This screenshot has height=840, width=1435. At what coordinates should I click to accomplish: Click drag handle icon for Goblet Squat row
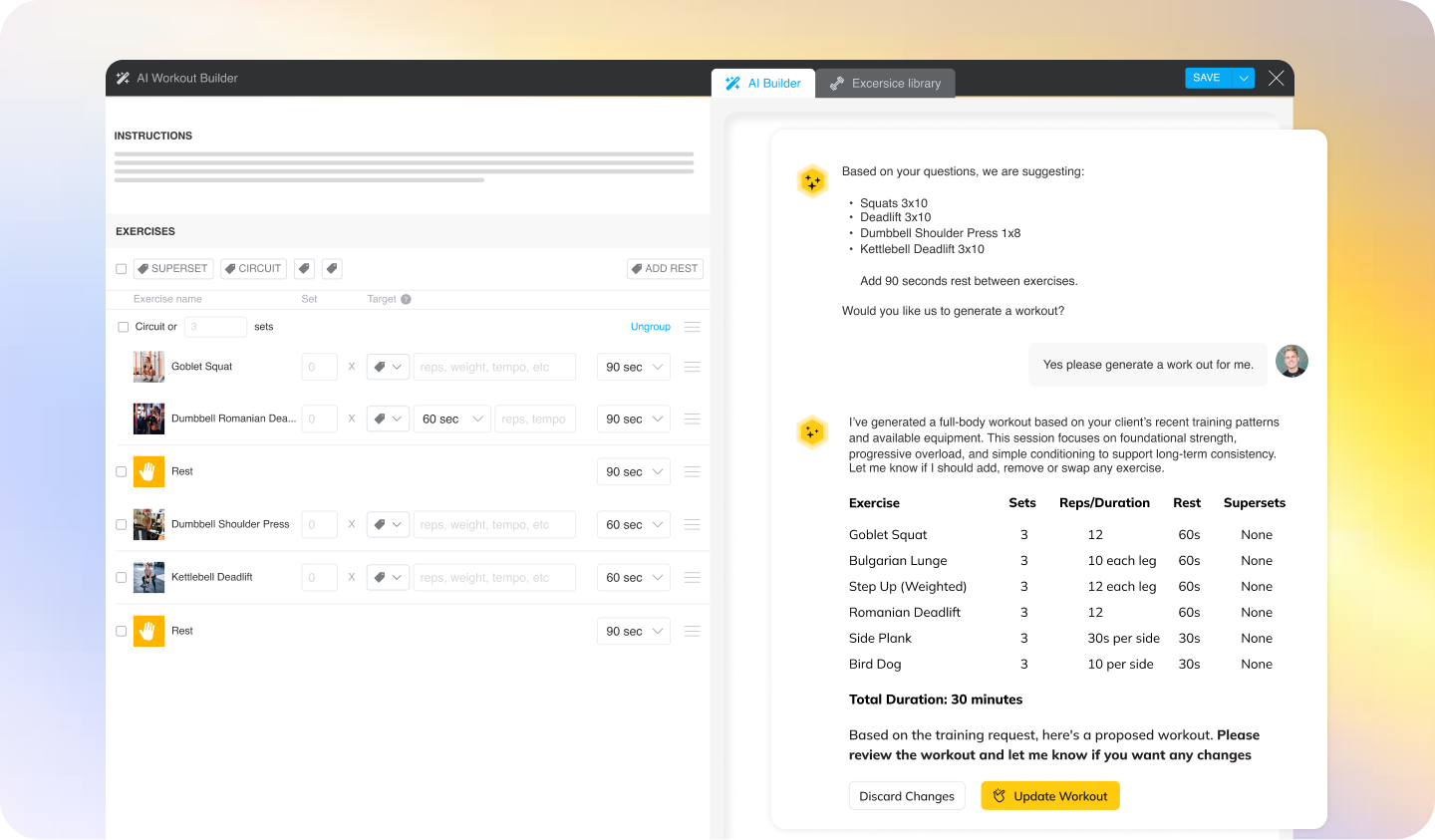pos(693,367)
